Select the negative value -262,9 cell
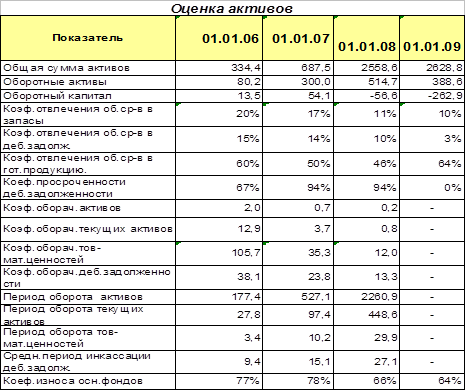Screen dimensions: 466x391 pos(432,96)
